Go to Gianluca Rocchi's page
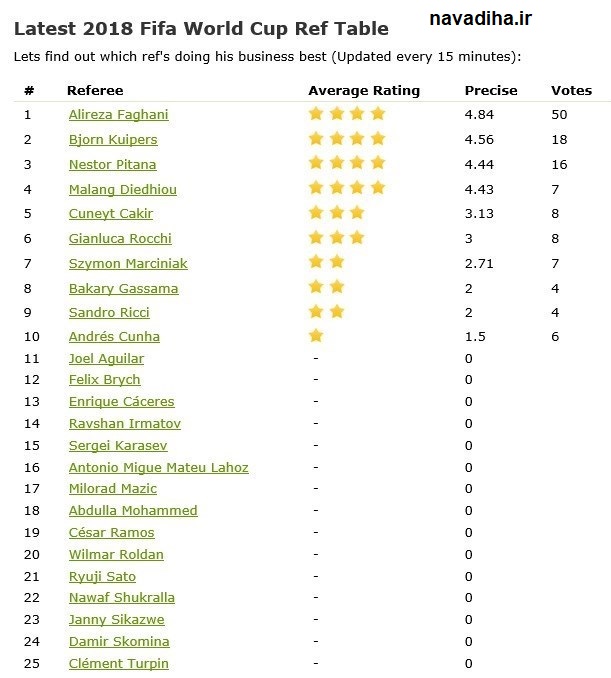Image resolution: width=611 pixels, height=678 pixels. click(120, 239)
